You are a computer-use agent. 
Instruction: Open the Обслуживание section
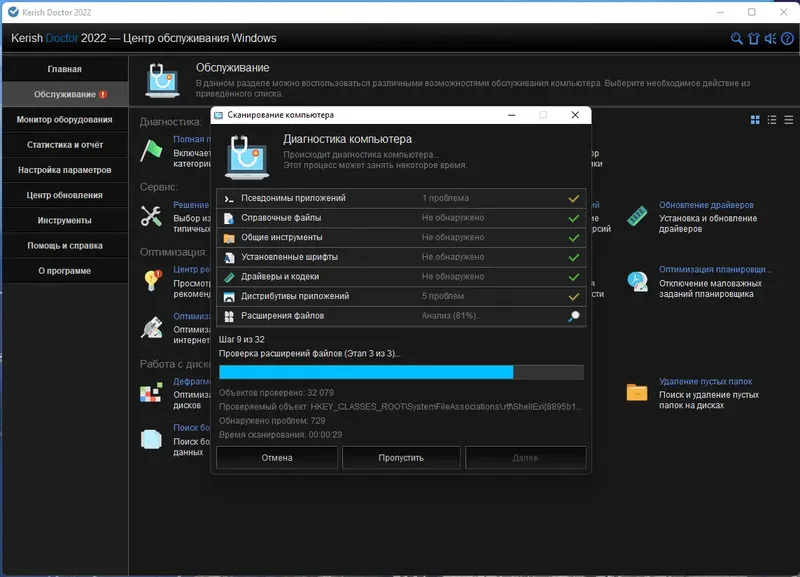65,94
